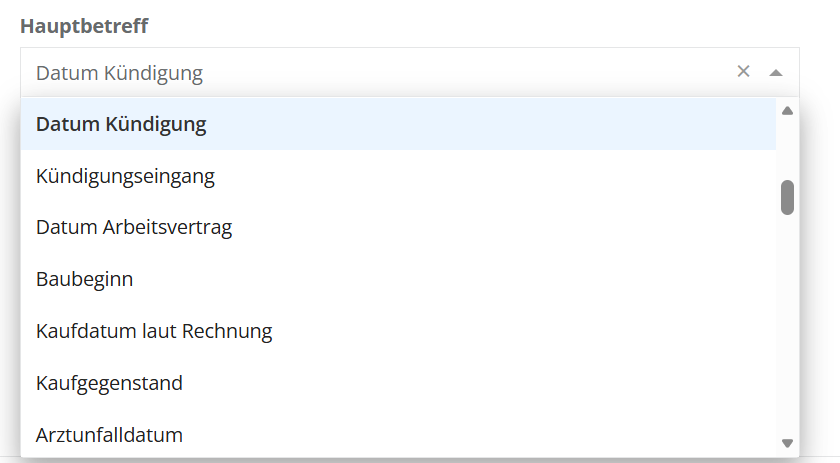The width and height of the screenshot is (840, 463).
Task: Select Kaufdatum laut Rechnung
Action: click(154, 330)
